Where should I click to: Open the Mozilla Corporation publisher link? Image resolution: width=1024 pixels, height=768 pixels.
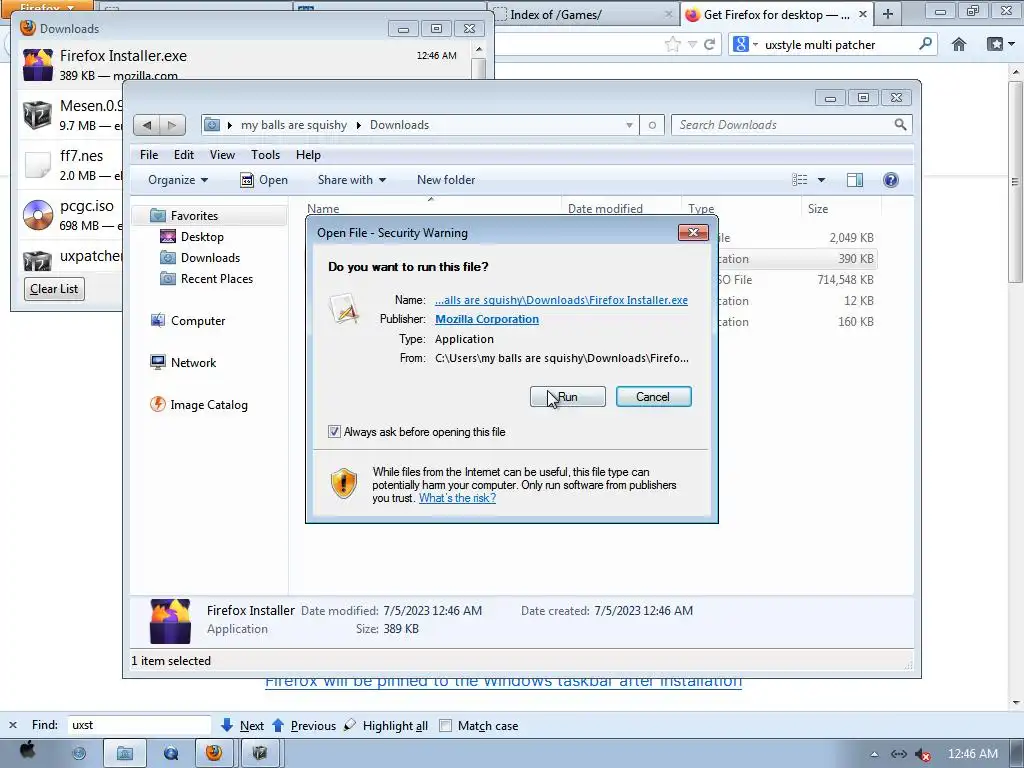tap(487, 319)
